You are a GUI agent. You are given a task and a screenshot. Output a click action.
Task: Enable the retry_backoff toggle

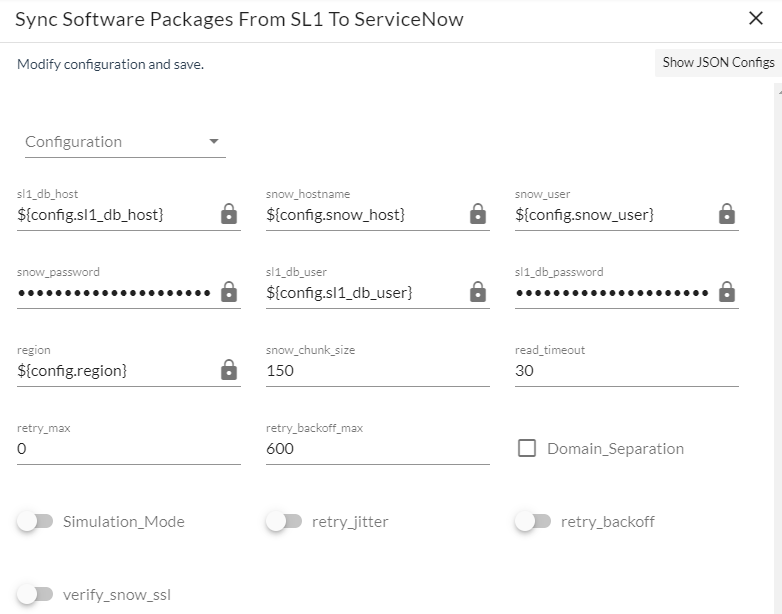pos(532,521)
